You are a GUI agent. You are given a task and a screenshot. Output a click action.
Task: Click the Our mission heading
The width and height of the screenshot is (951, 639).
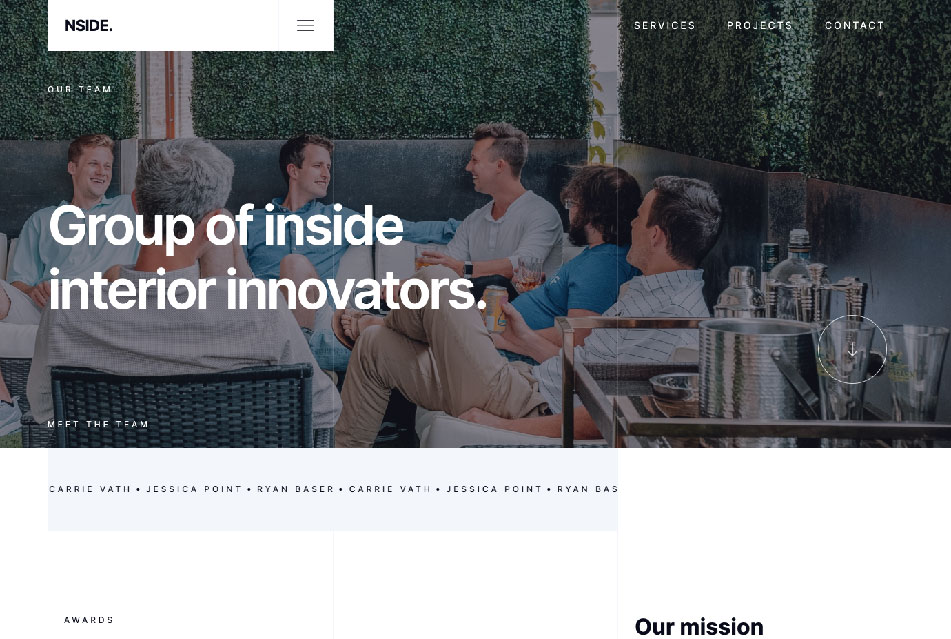click(699, 627)
